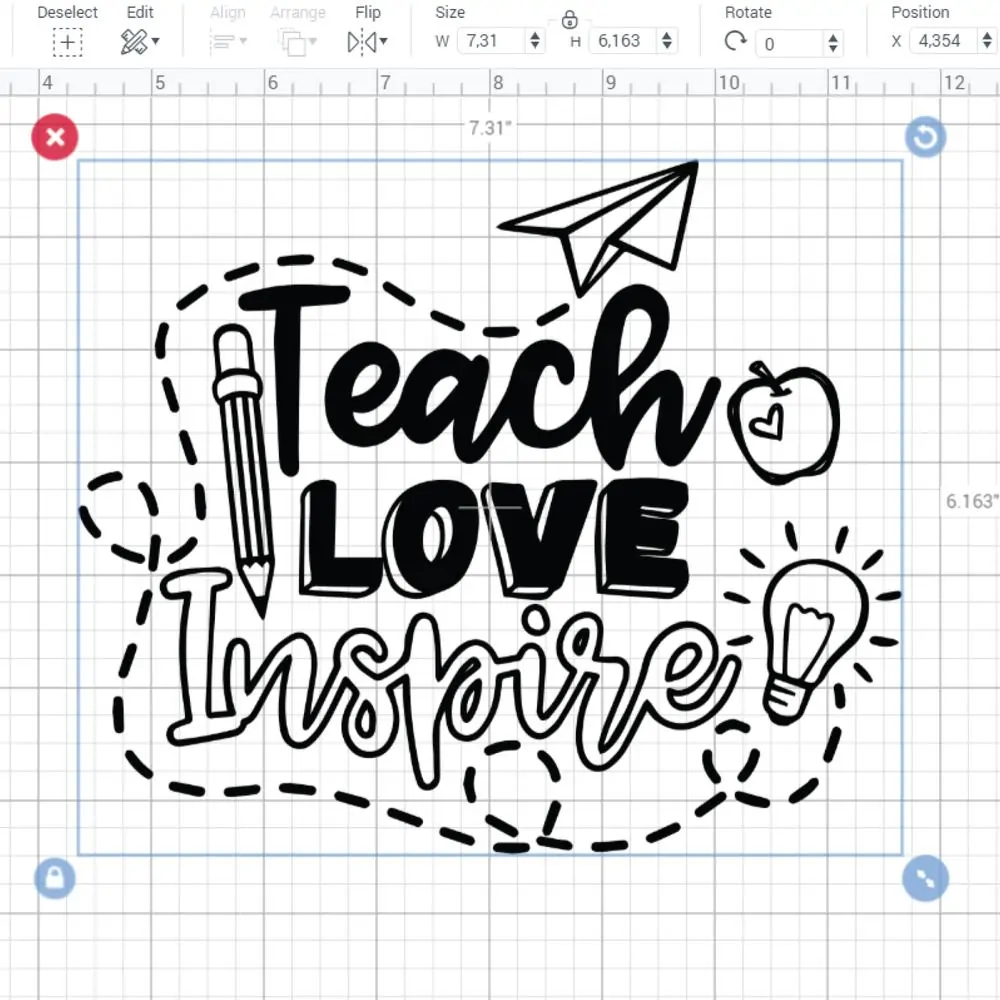Click the lock handle at selection corner
The width and height of the screenshot is (1000, 1000).
click(55, 878)
